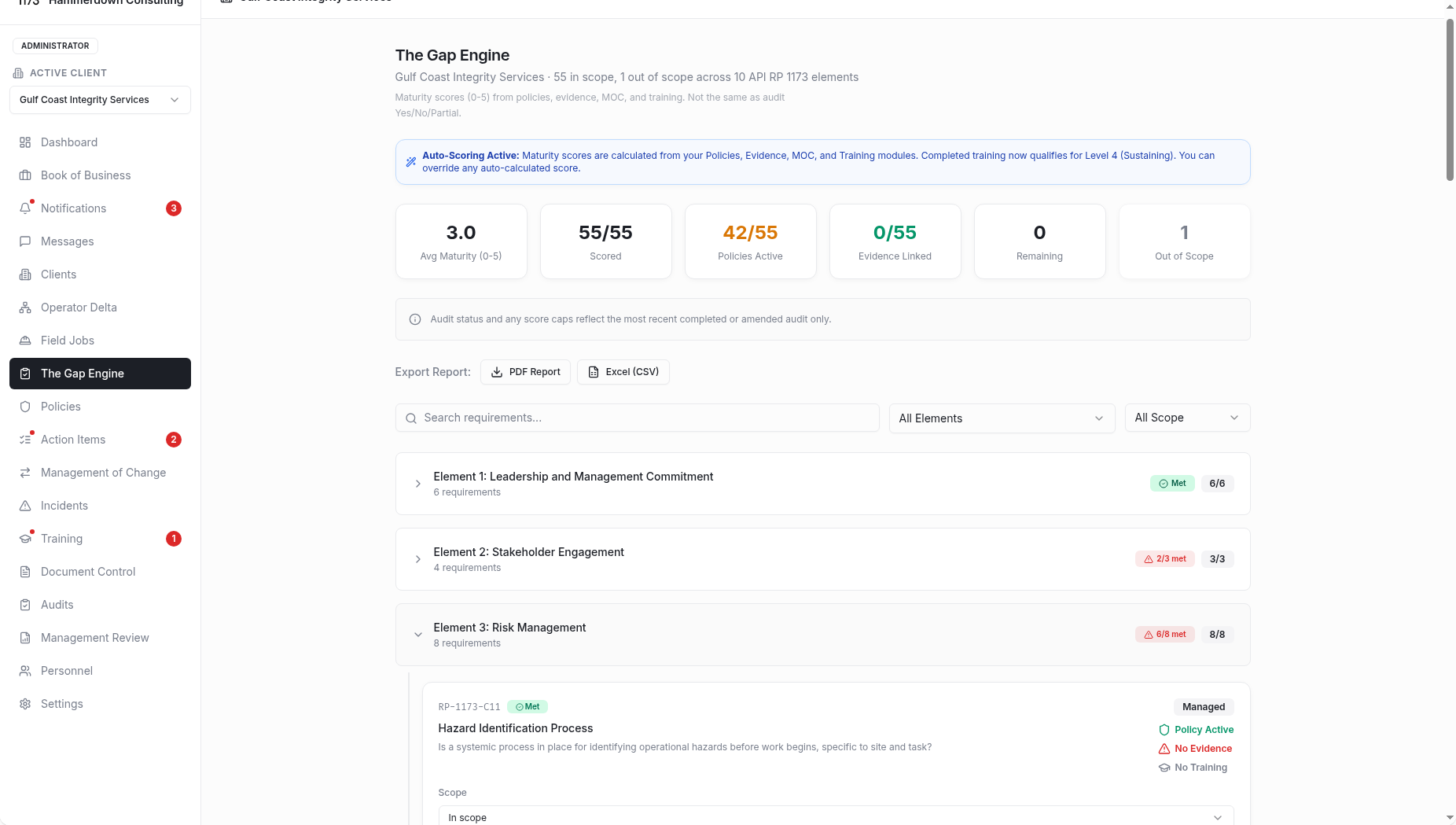Open the In scope dropdown for RP-1173-C11
1456x825 pixels.
[836, 816]
